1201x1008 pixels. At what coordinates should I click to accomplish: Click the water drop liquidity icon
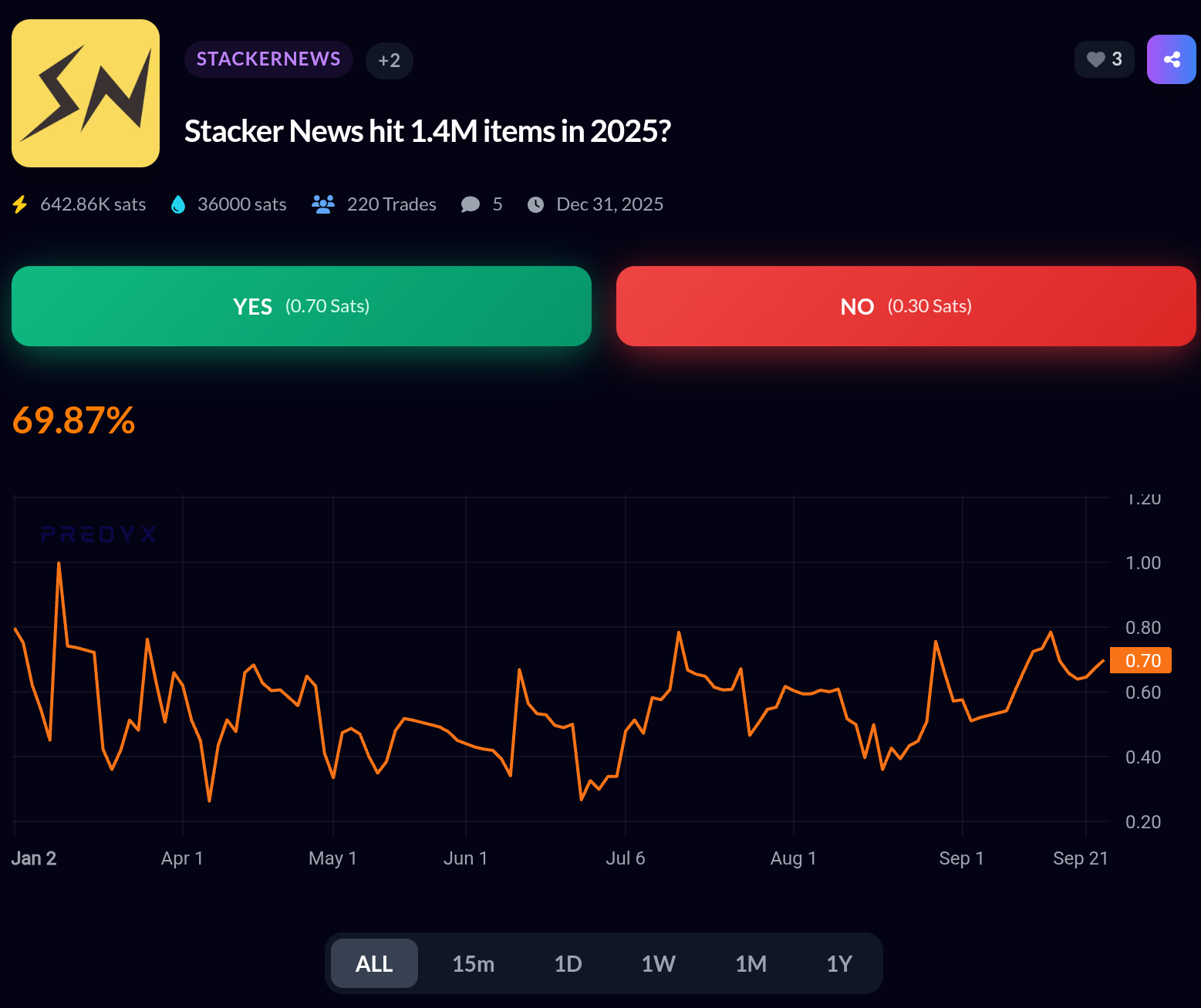click(178, 204)
